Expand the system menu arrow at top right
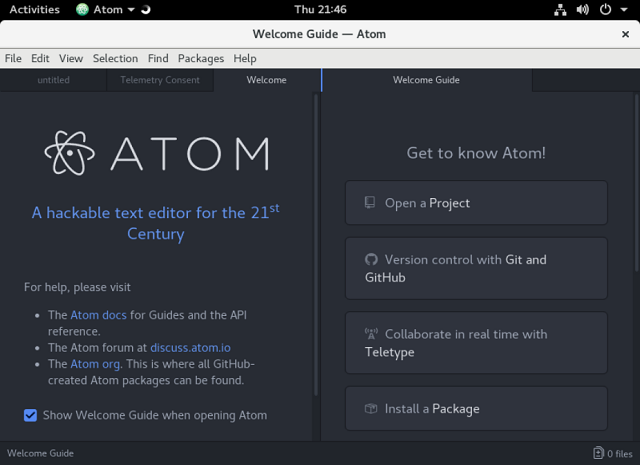Screen dimensions: 640x465 (x=624, y=9)
